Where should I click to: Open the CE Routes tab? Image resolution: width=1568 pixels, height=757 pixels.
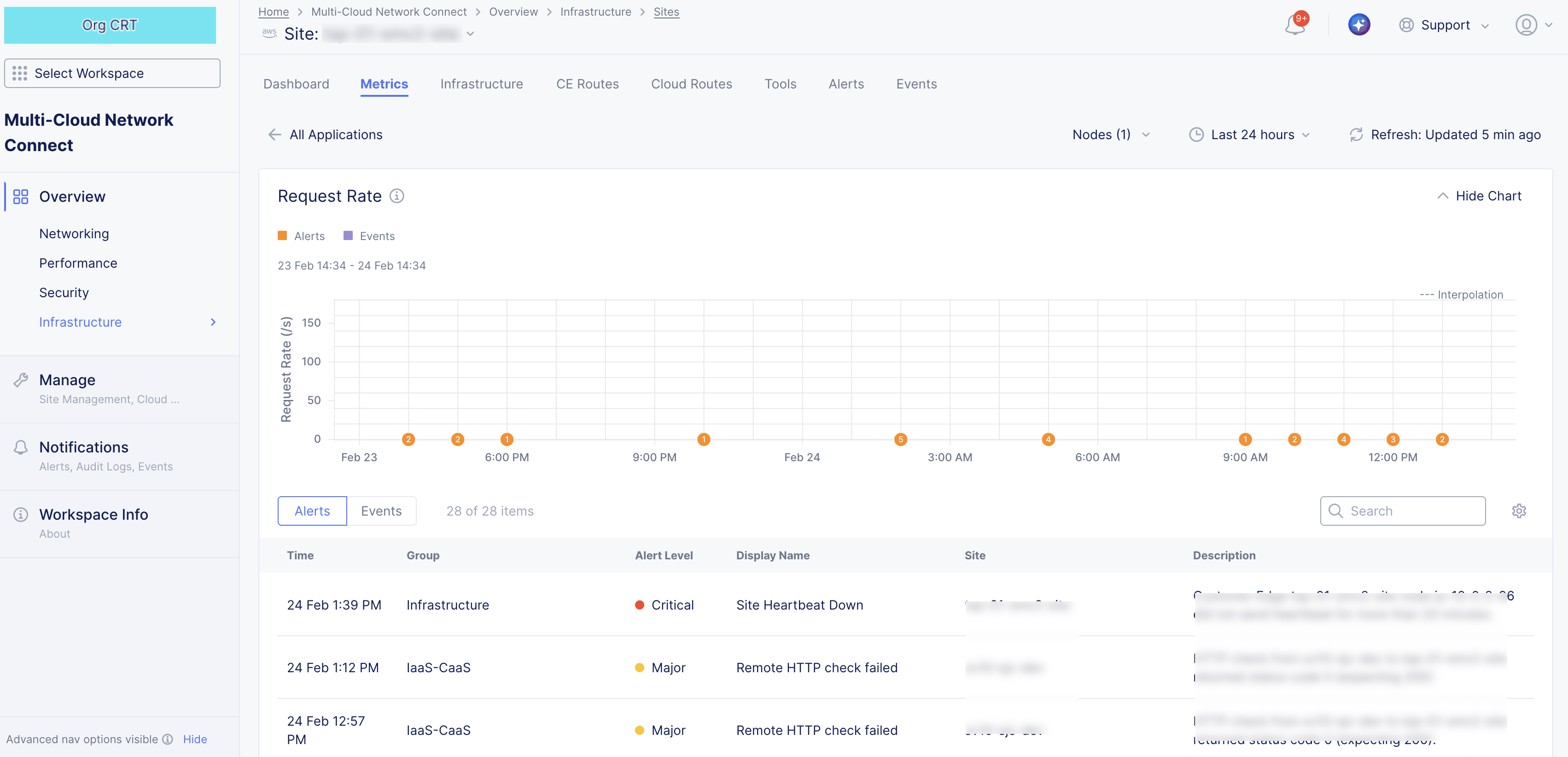[x=587, y=84]
